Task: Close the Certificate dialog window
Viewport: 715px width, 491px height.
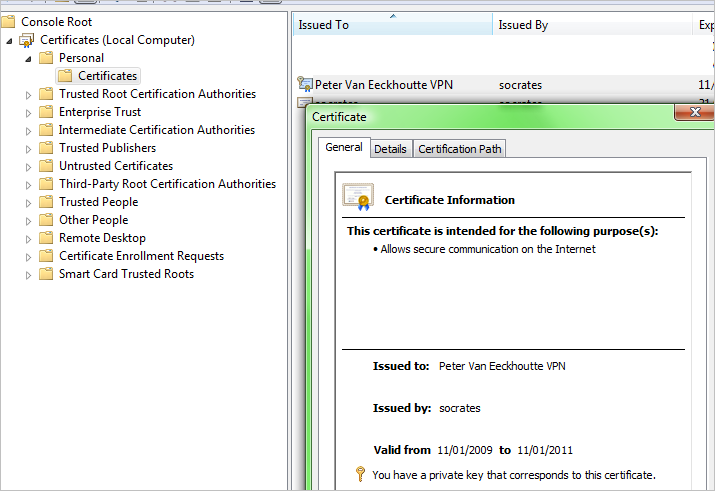Action: click(692, 114)
